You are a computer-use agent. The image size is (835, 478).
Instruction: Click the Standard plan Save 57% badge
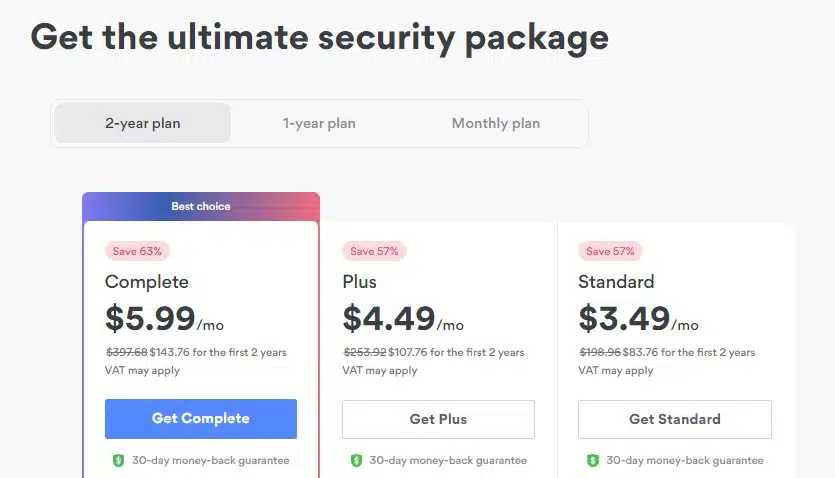click(610, 251)
